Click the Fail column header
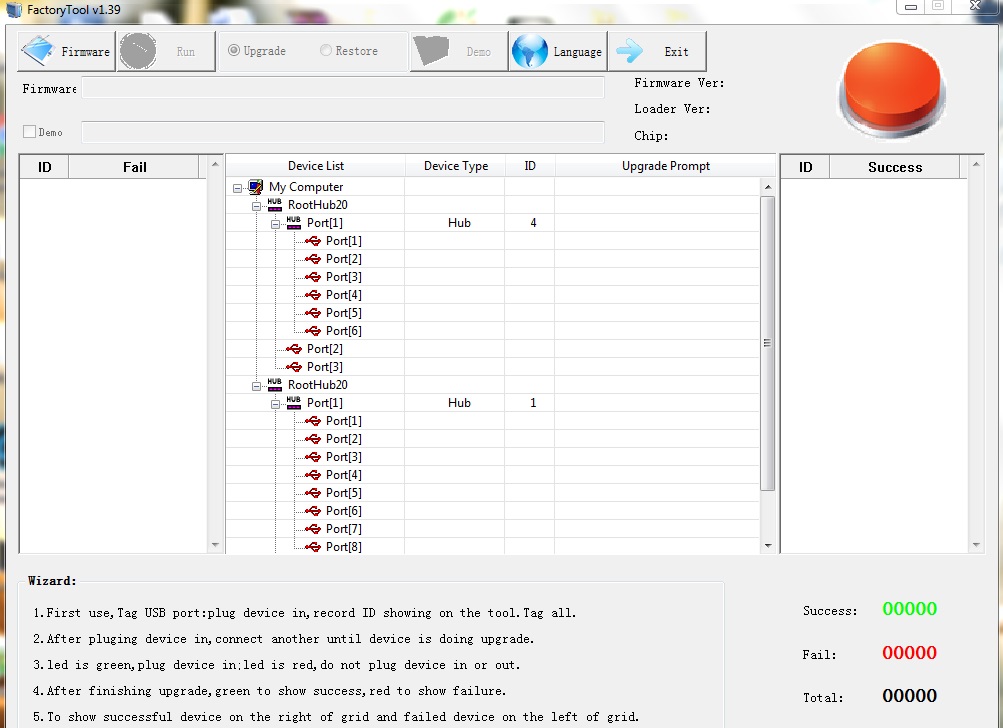This screenshot has width=1003, height=728. point(134,167)
